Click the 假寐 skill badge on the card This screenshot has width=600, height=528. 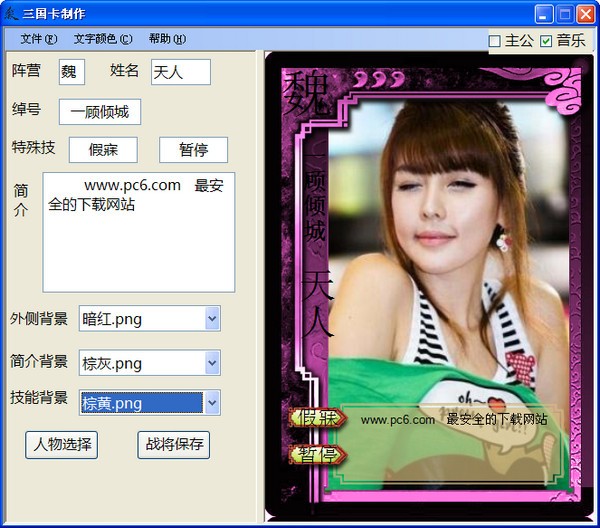[x=317, y=419]
